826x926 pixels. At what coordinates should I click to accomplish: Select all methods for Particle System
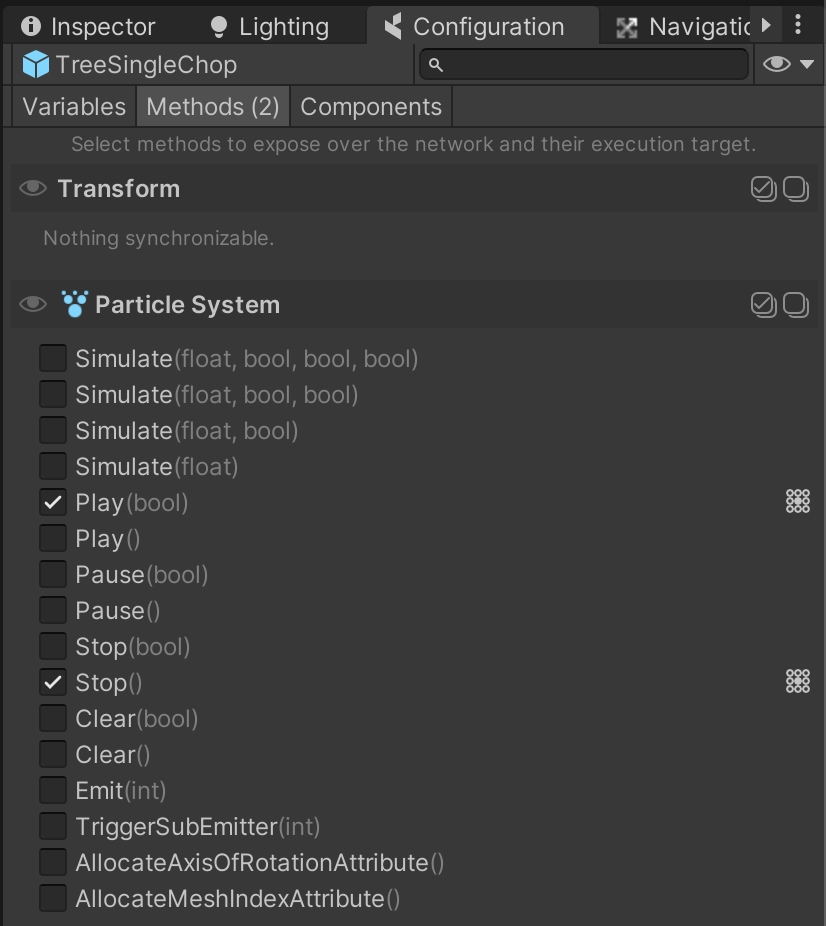click(763, 304)
